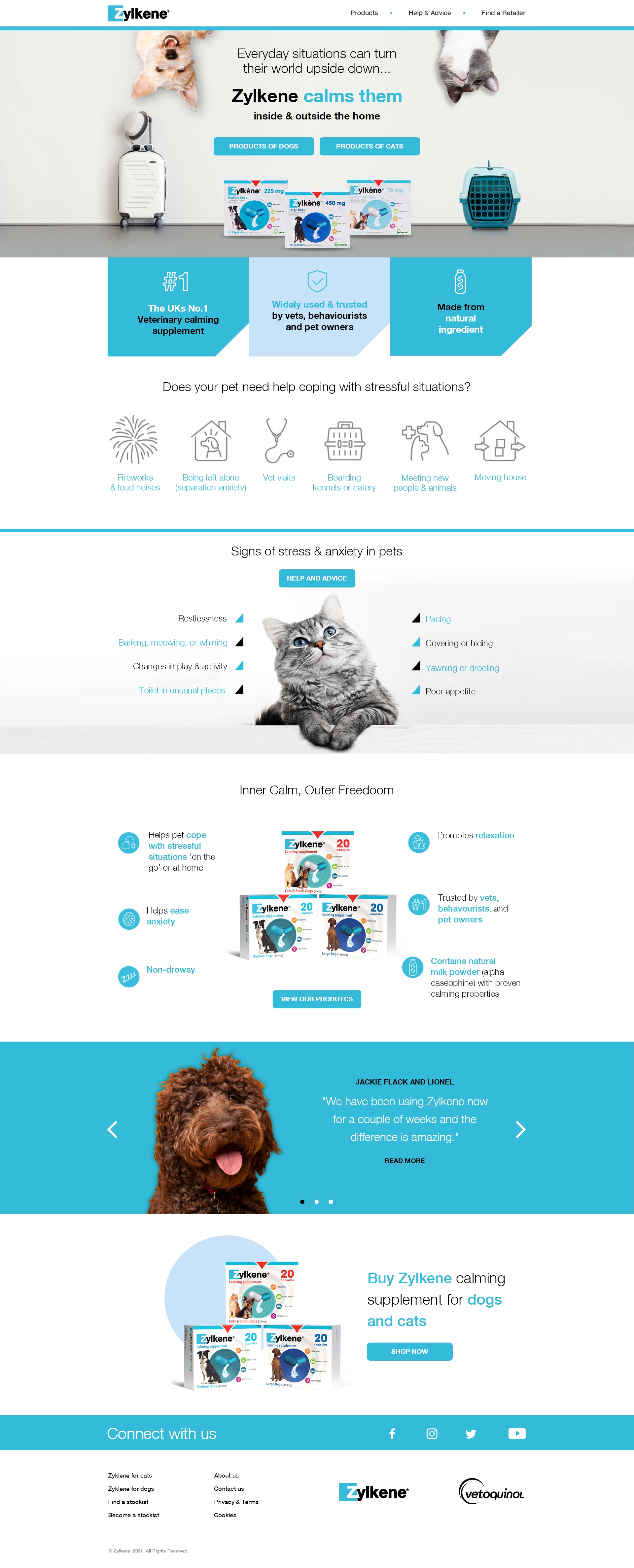Open the Products dropdown menu
The width and height of the screenshot is (634, 1568).
362,12
